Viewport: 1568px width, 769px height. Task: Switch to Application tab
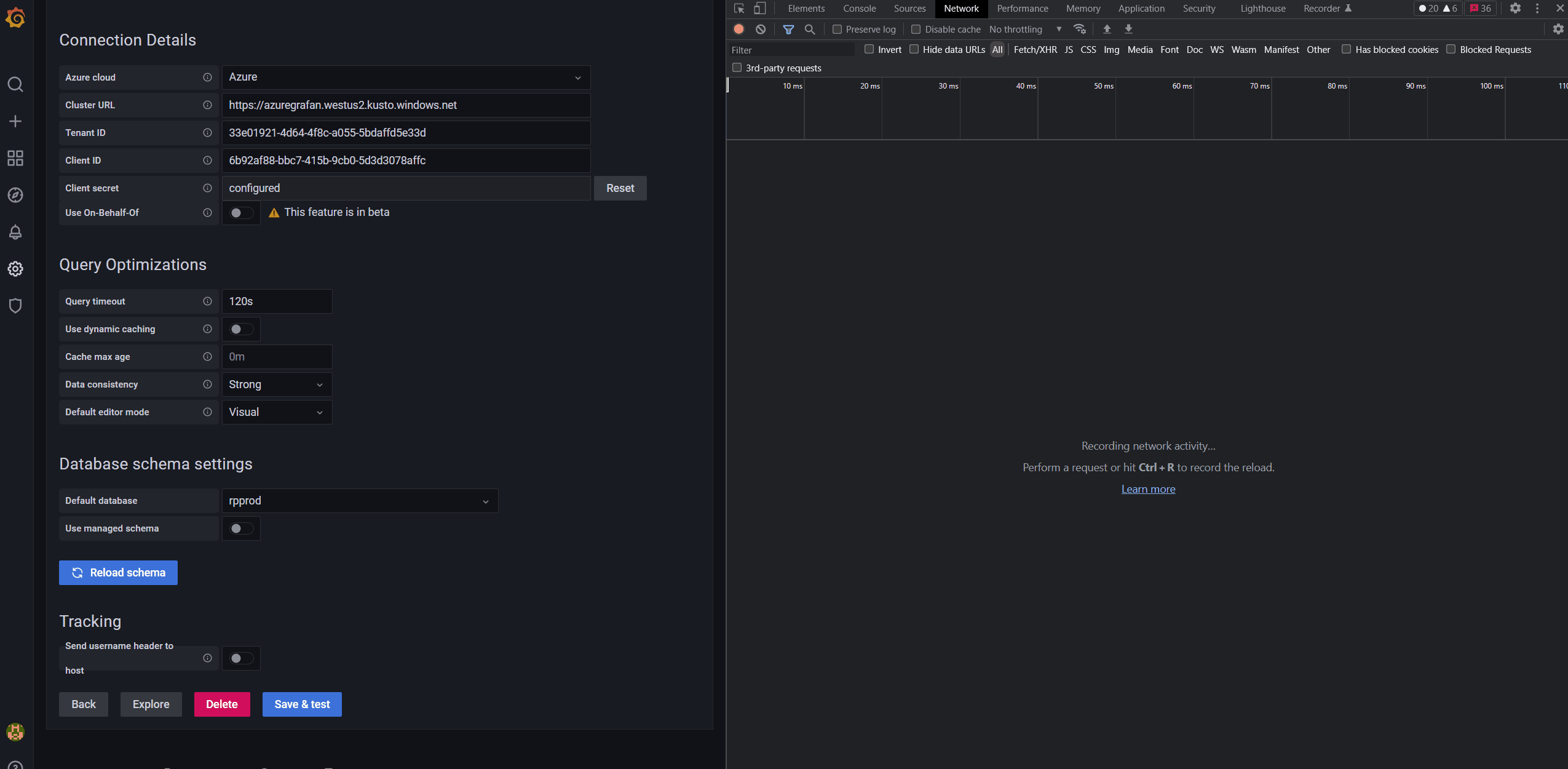pos(1141,9)
